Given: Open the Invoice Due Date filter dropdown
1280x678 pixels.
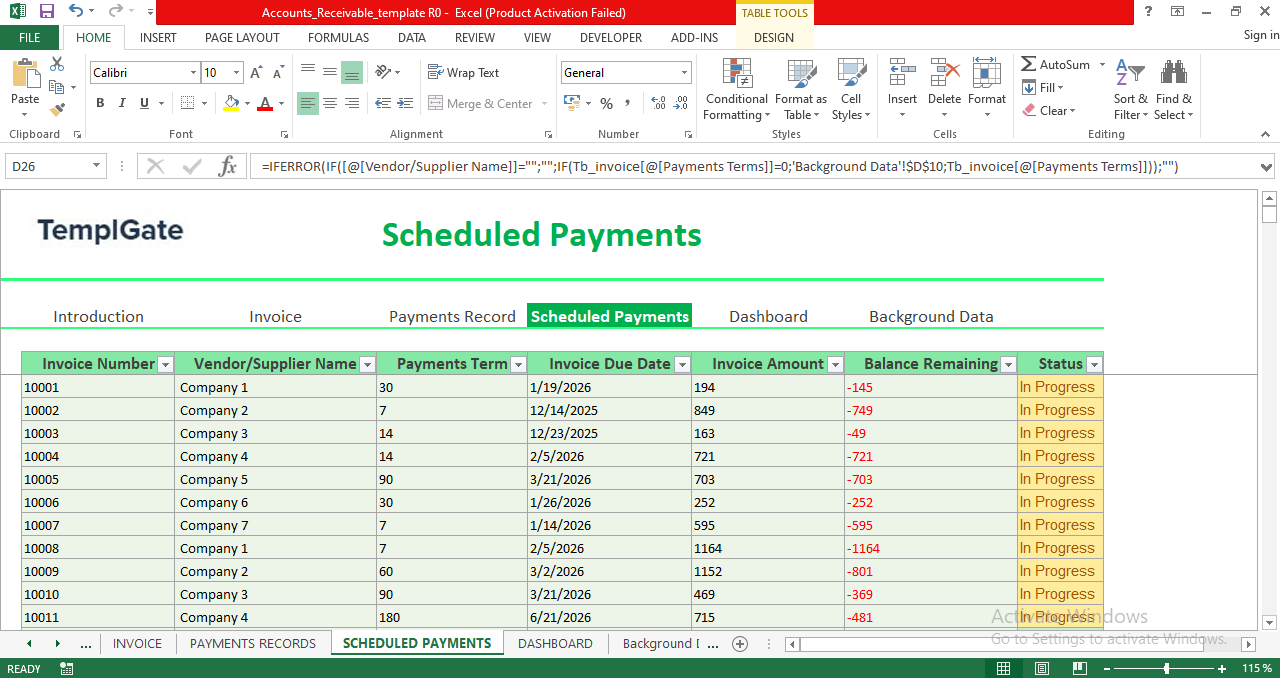Looking at the screenshot, I should [682, 365].
